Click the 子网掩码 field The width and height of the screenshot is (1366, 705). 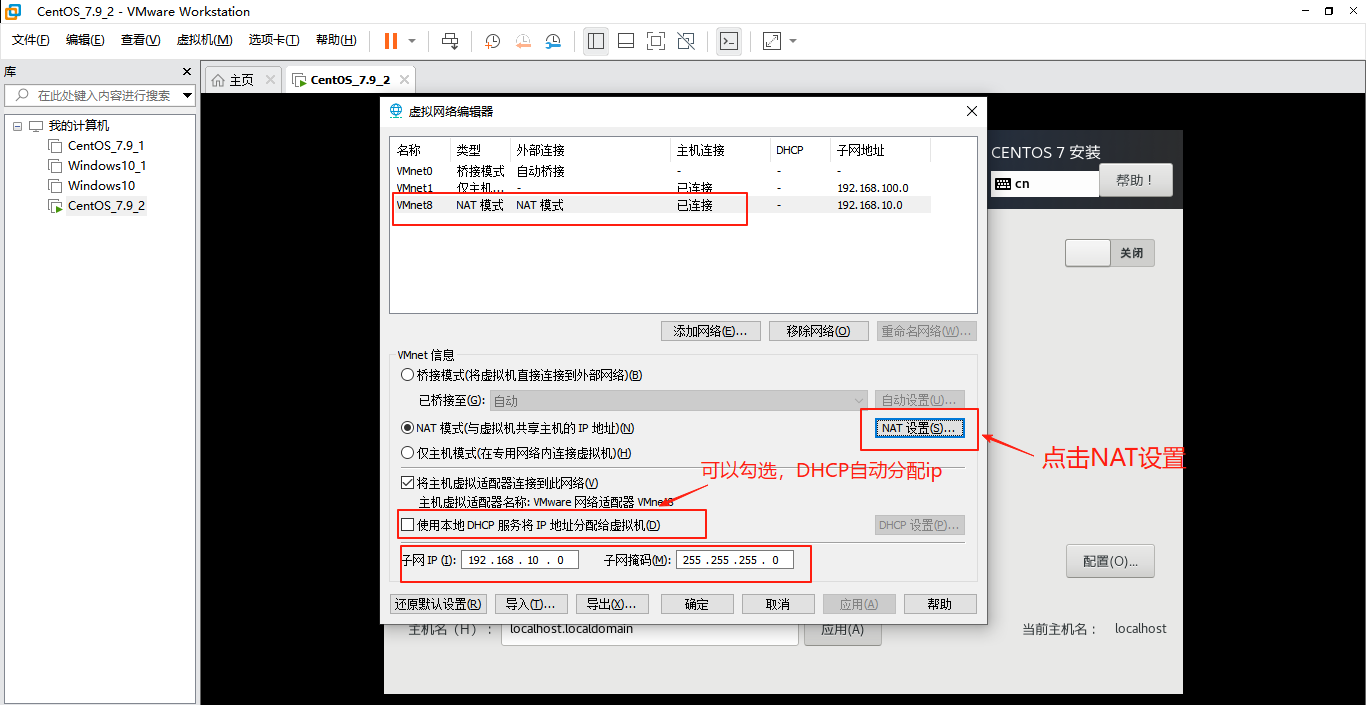point(735,560)
